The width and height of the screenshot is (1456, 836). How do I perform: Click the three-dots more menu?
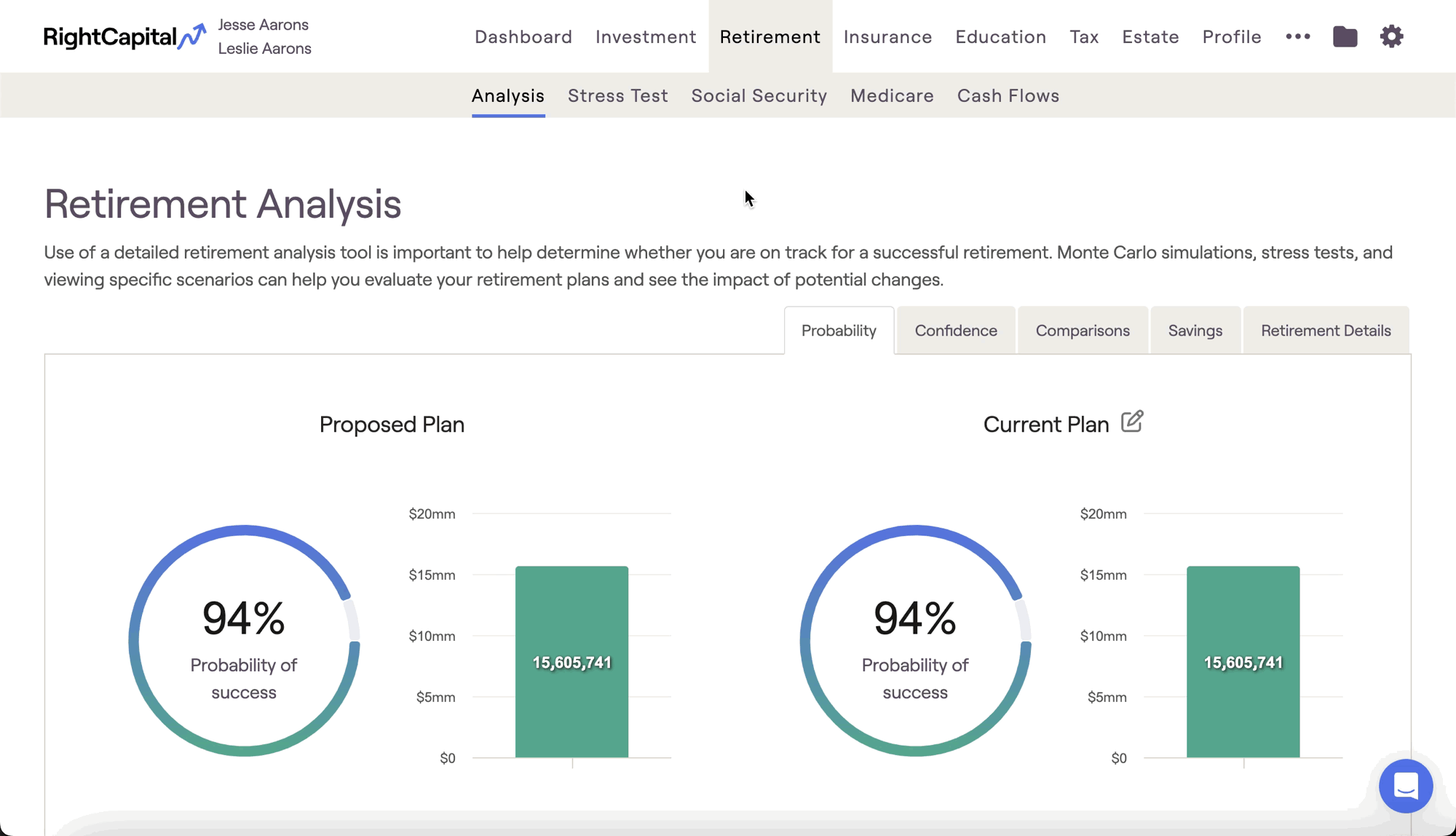coord(1297,36)
